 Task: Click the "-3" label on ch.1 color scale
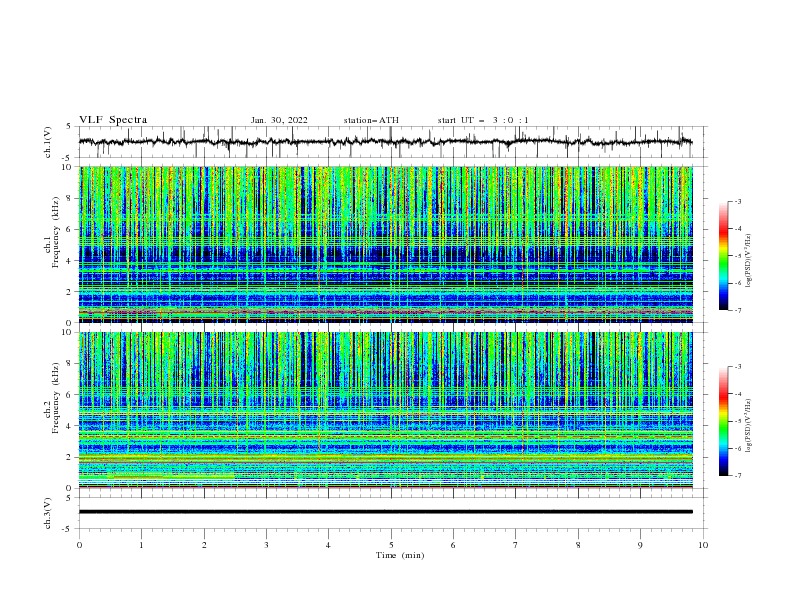pos(738,201)
